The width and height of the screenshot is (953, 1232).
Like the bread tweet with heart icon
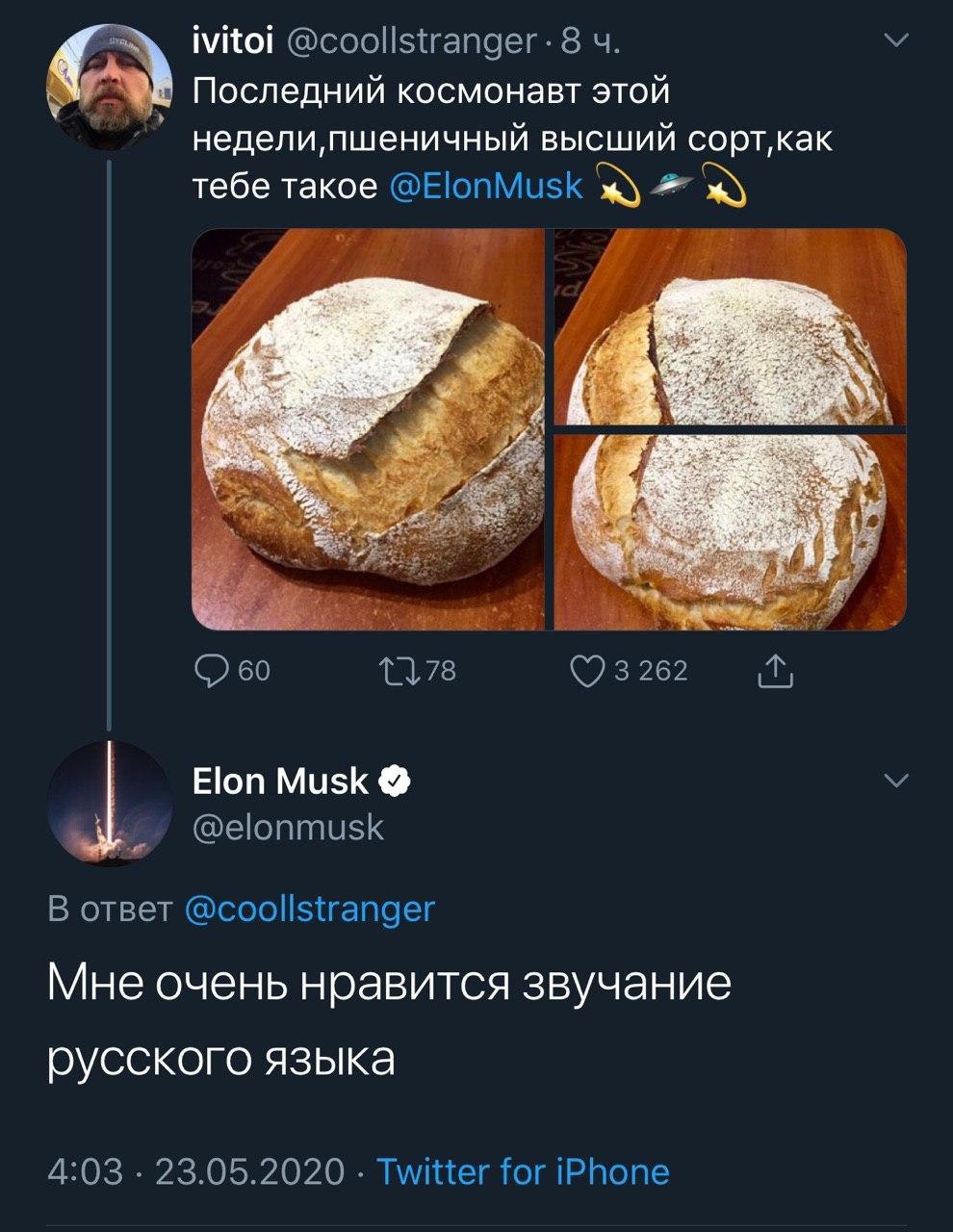point(586,670)
